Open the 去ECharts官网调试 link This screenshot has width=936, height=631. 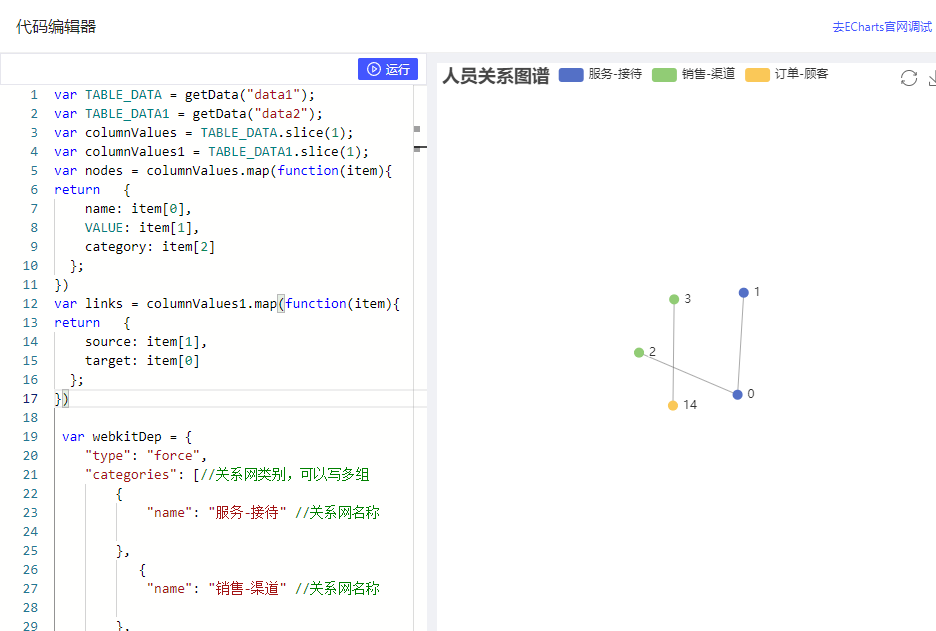tap(882, 27)
